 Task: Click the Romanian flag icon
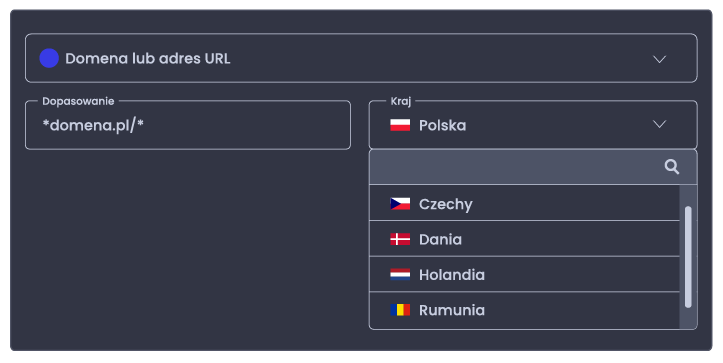tap(400, 310)
